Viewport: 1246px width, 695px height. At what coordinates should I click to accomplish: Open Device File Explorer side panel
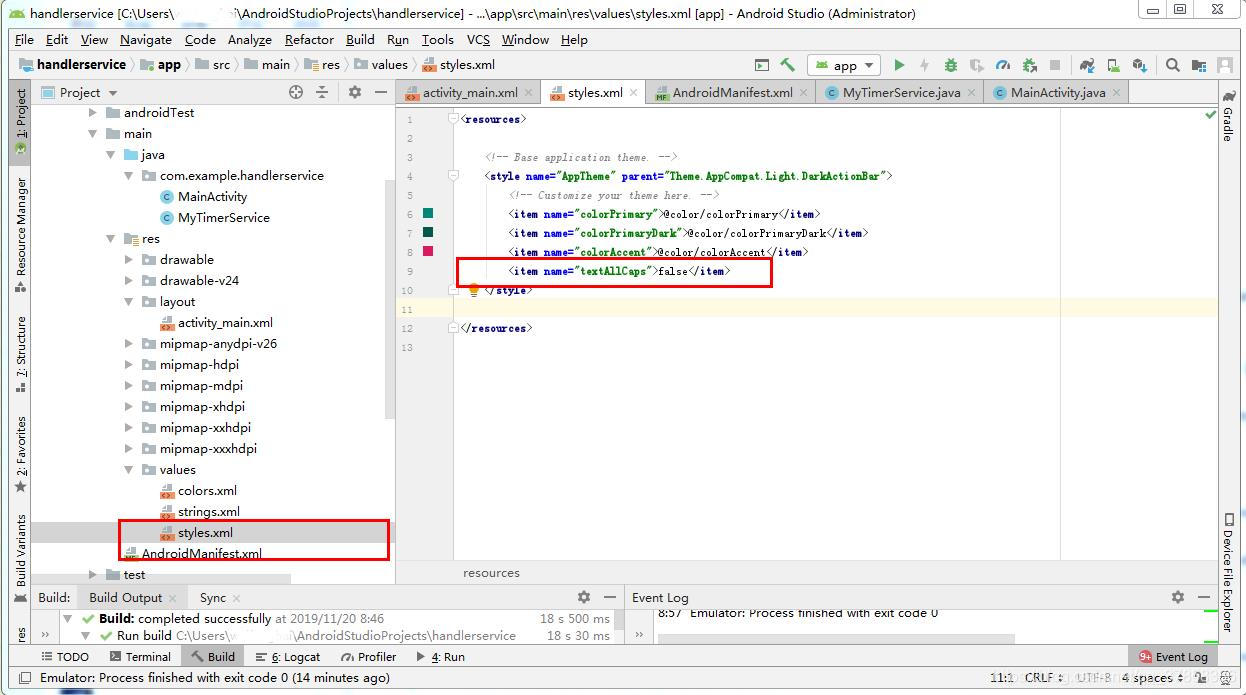(x=1228, y=572)
